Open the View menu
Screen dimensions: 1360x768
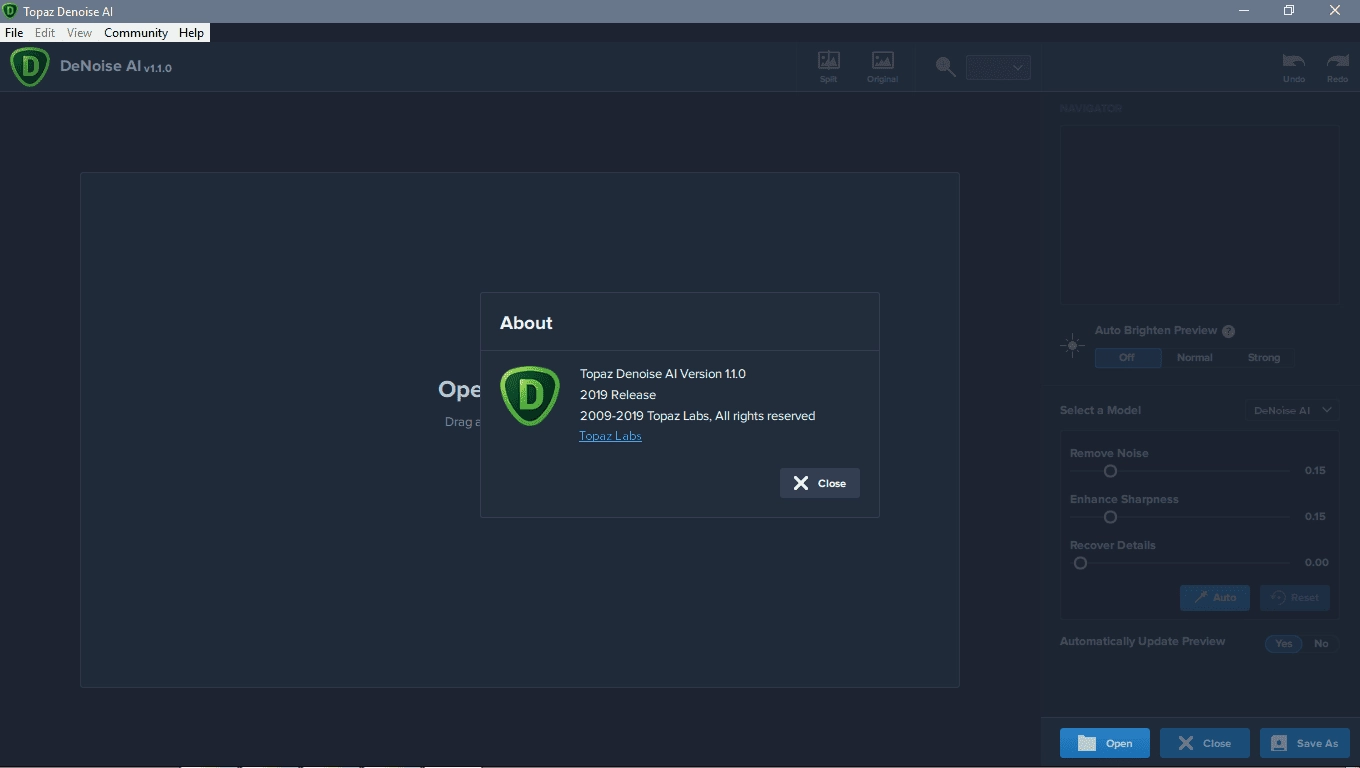(x=79, y=33)
